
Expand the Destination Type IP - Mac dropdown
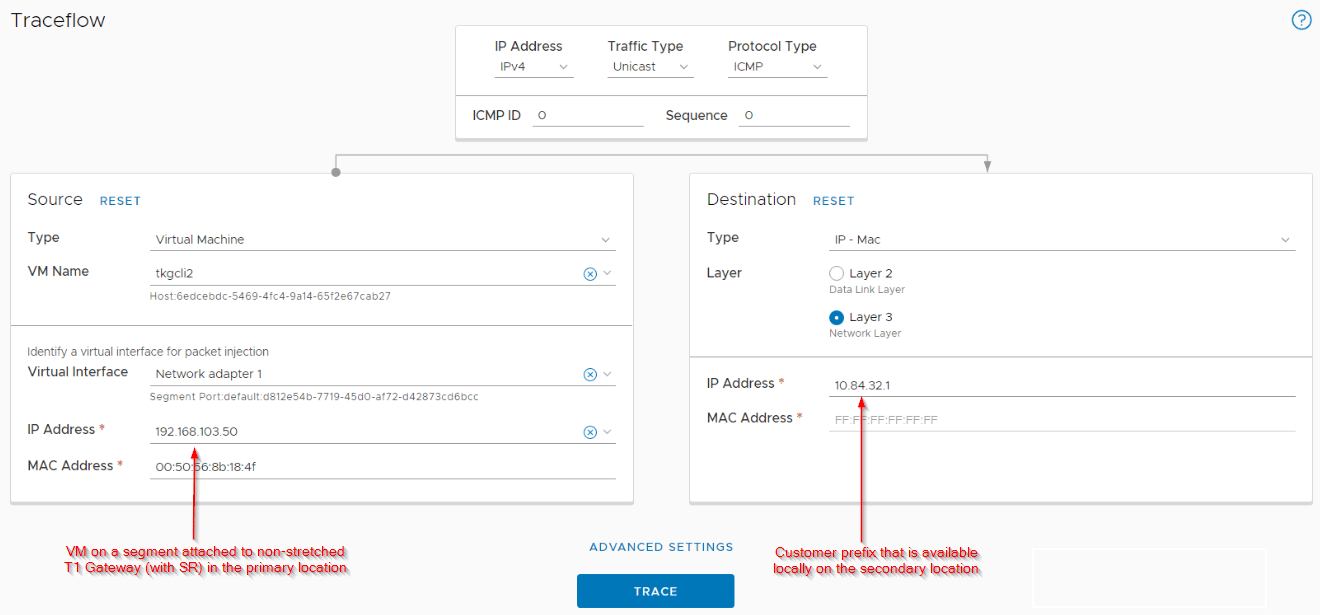click(x=1062, y=240)
